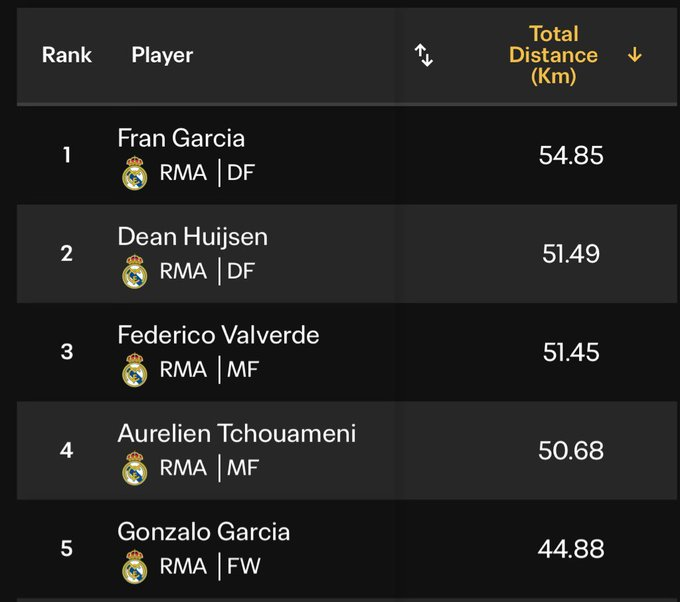Open Dean Huijsen player name
This screenshot has width=680, height=602.
pyautogui.click(x=193, y=237)
